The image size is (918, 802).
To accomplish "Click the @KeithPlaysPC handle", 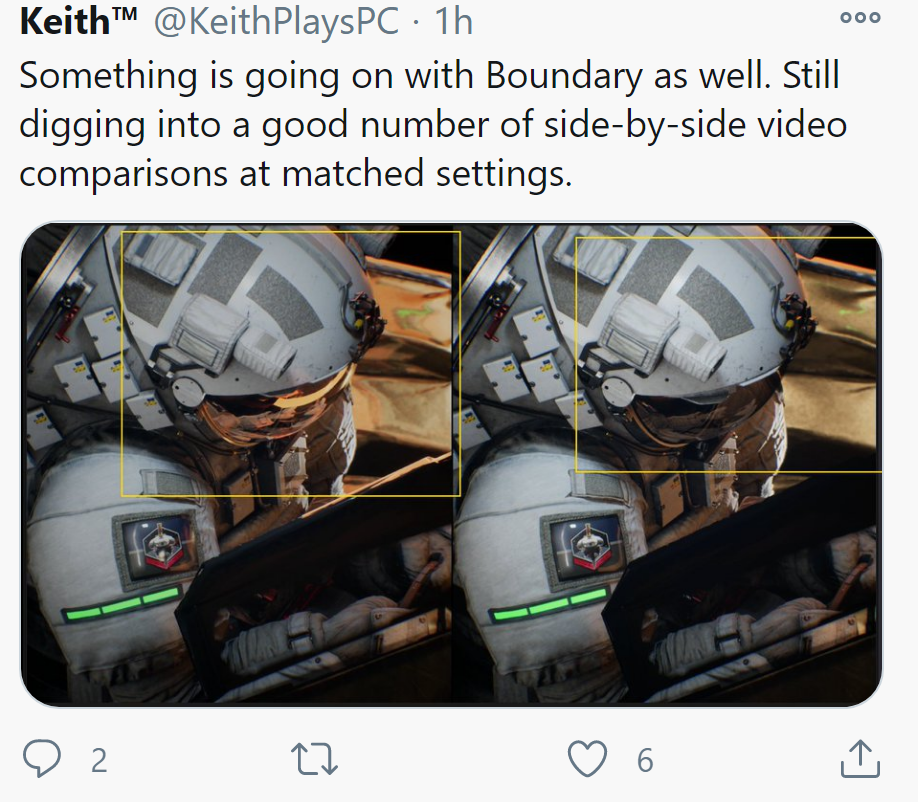I will click(x=276, y=22).
